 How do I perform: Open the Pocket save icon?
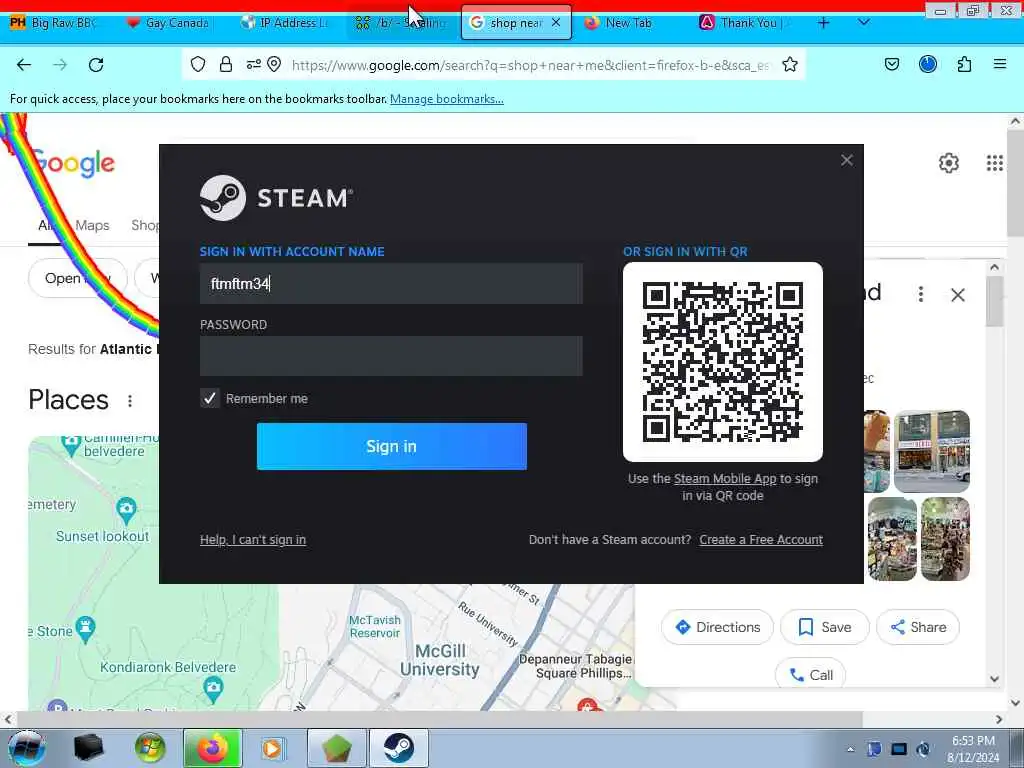892,64
